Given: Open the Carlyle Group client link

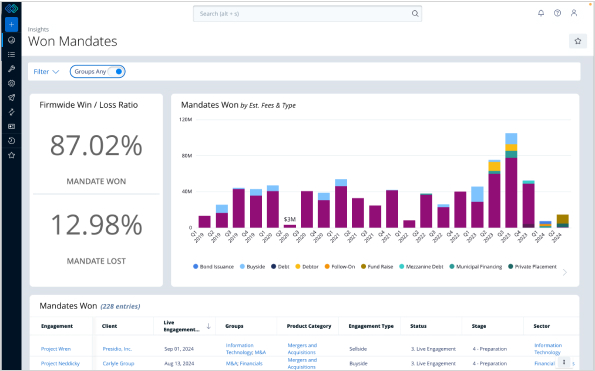Looking at the screenshot, I should pos(118,363).
